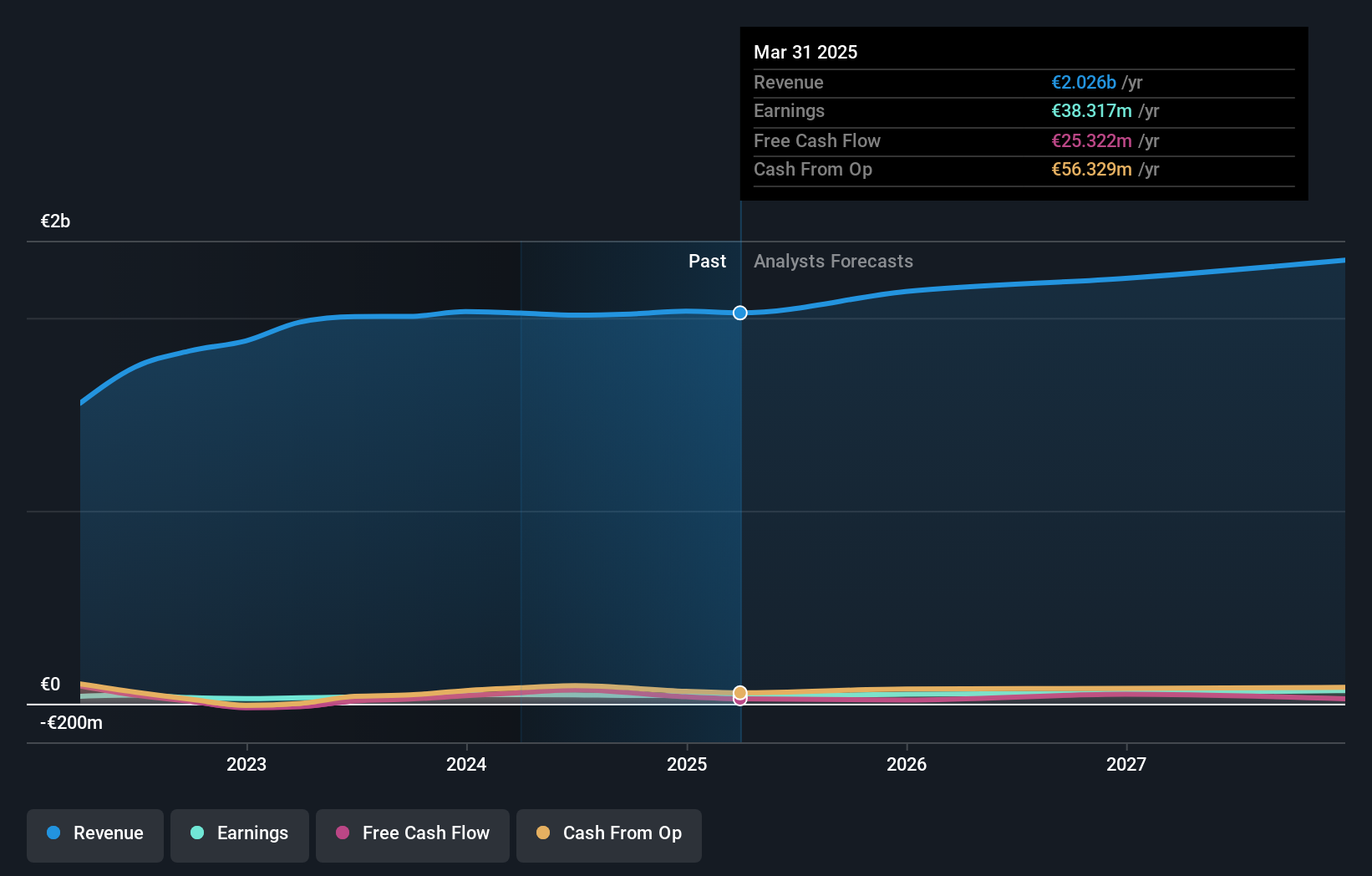Select the 2027 x-axis label
Image resolution: width=1372 pixels, height=876 pixels.
(x=1126, y=764)
